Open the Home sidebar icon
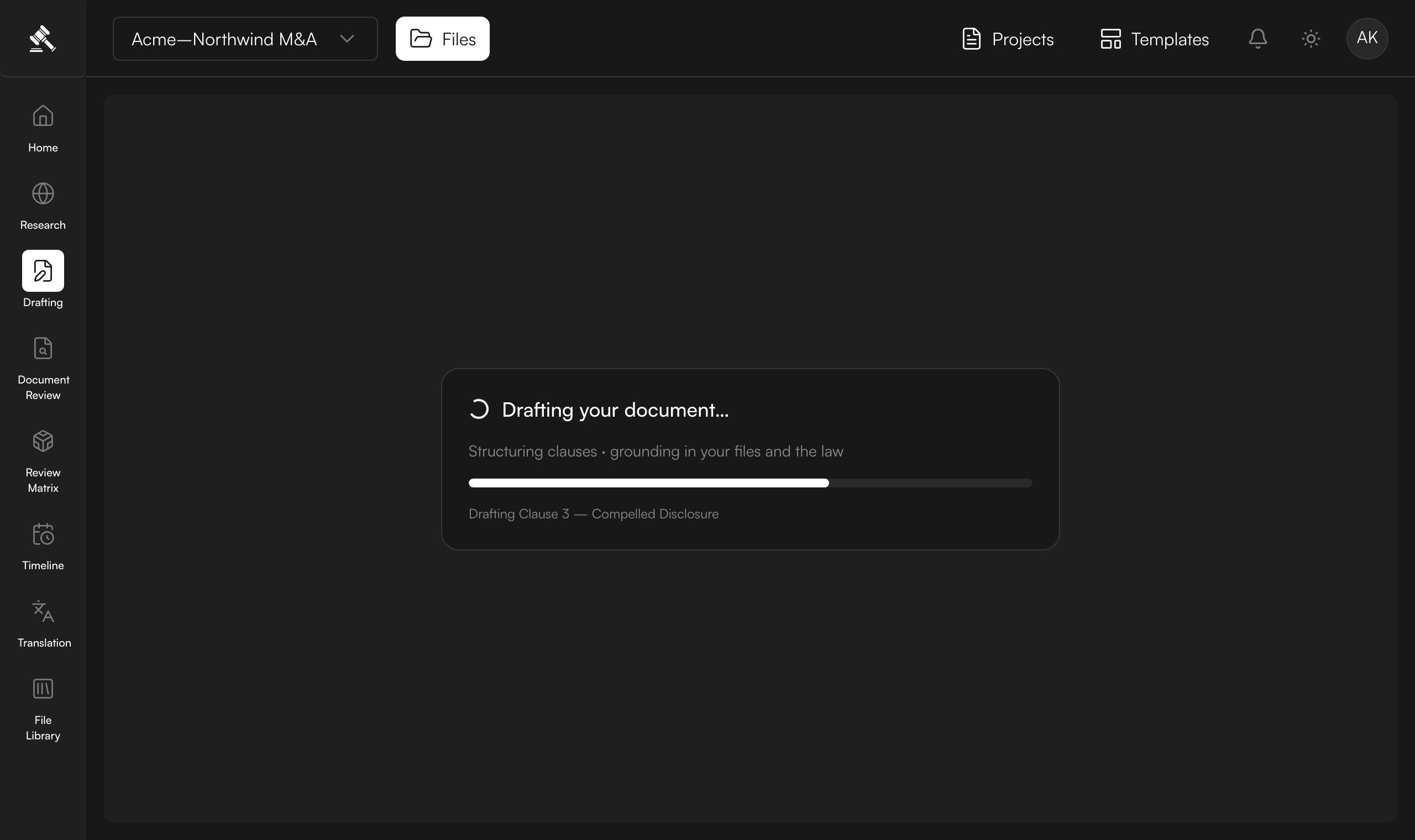1415x840 pixels. 43,116
